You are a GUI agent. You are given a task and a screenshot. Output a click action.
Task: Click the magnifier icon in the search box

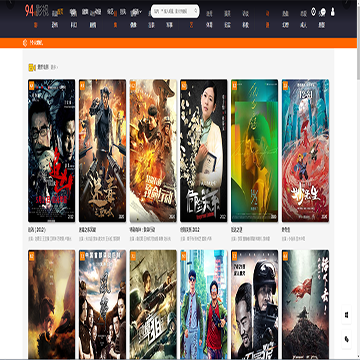point(196,11)
